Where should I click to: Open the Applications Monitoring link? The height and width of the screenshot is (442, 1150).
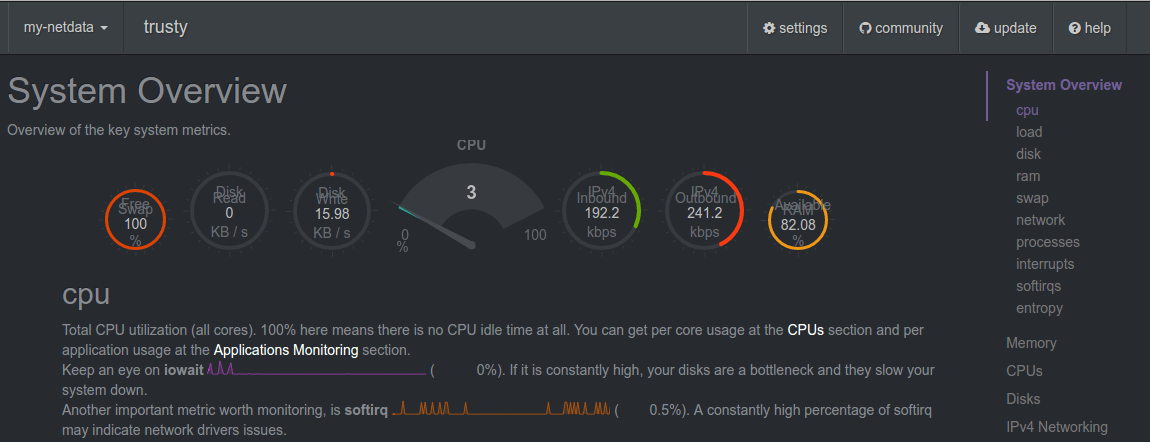pyautogui.click(x=286, y=350)
